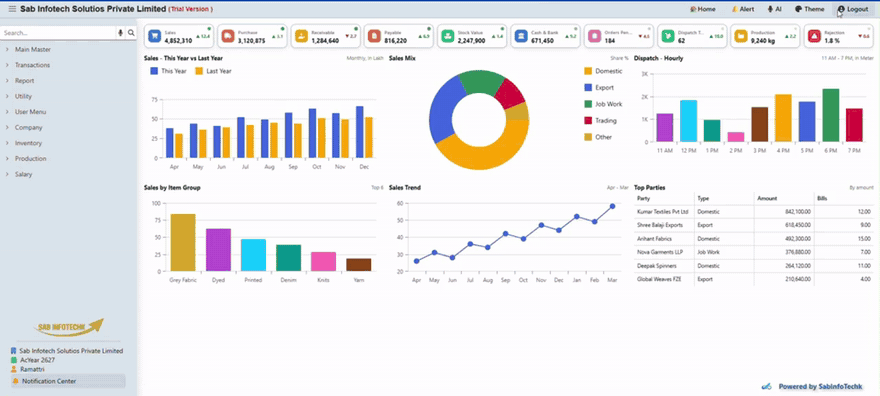
Task: Click the Dyed bar in item group chart
Action: (218, 250)
